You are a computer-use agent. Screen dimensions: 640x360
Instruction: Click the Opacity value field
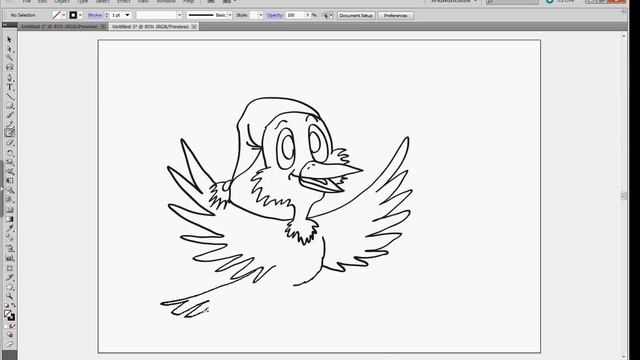click(x=295, y=15)
